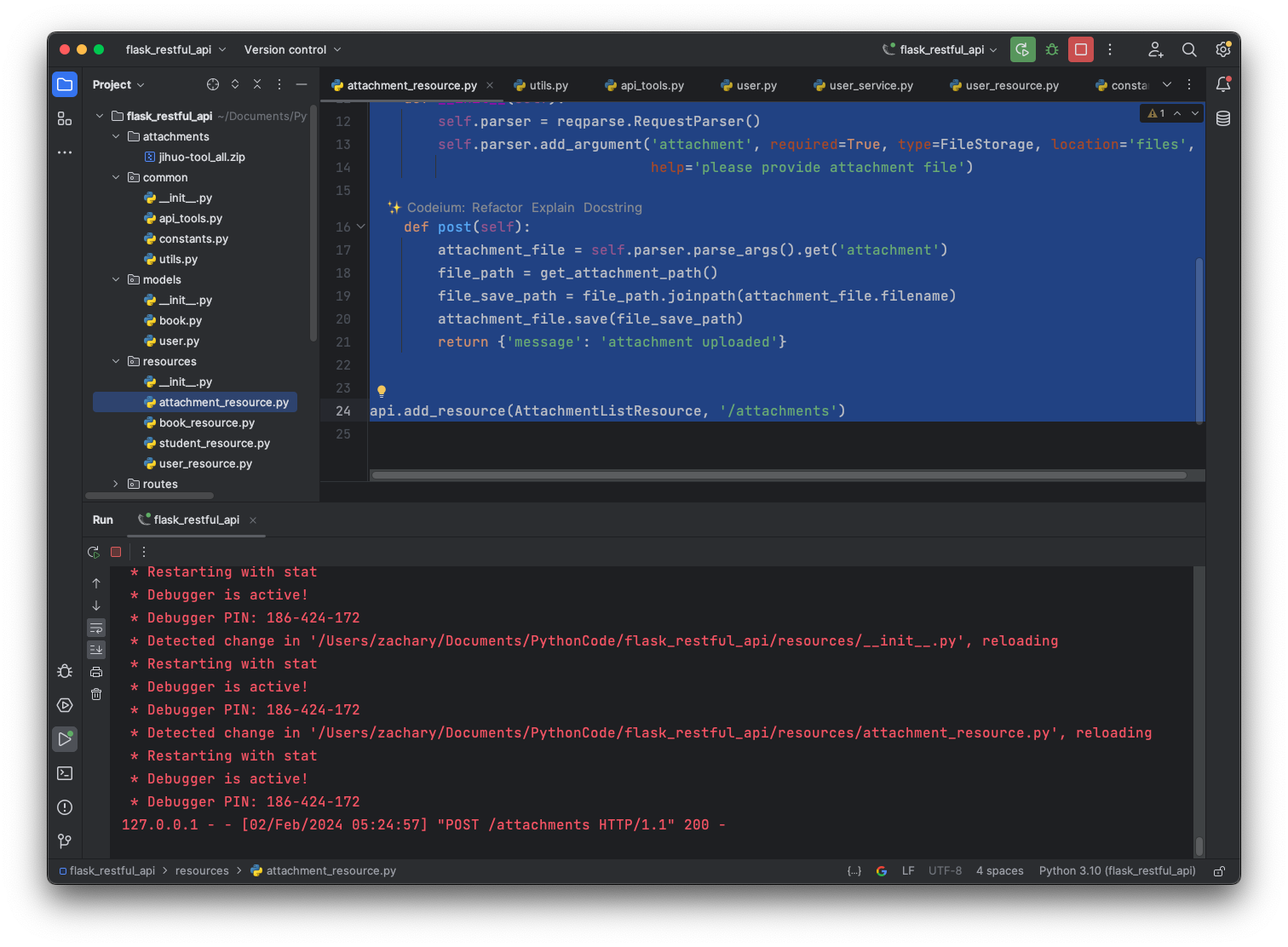Image resolution: width=1288 pixels, height=947 pixels.
Task: Click the Debug bug icon in top toolbar
Action: [1052, 49]
